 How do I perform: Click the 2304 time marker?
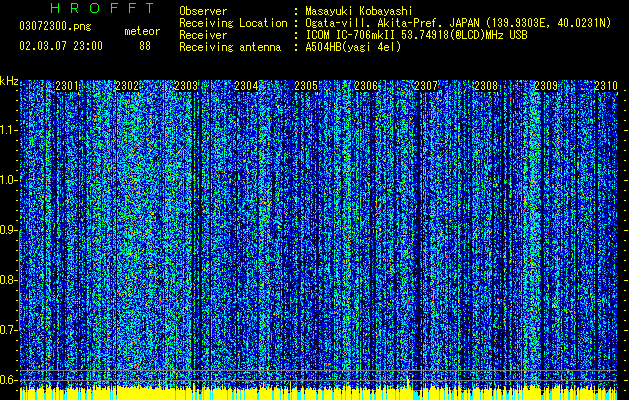click(x=246, y=86)
